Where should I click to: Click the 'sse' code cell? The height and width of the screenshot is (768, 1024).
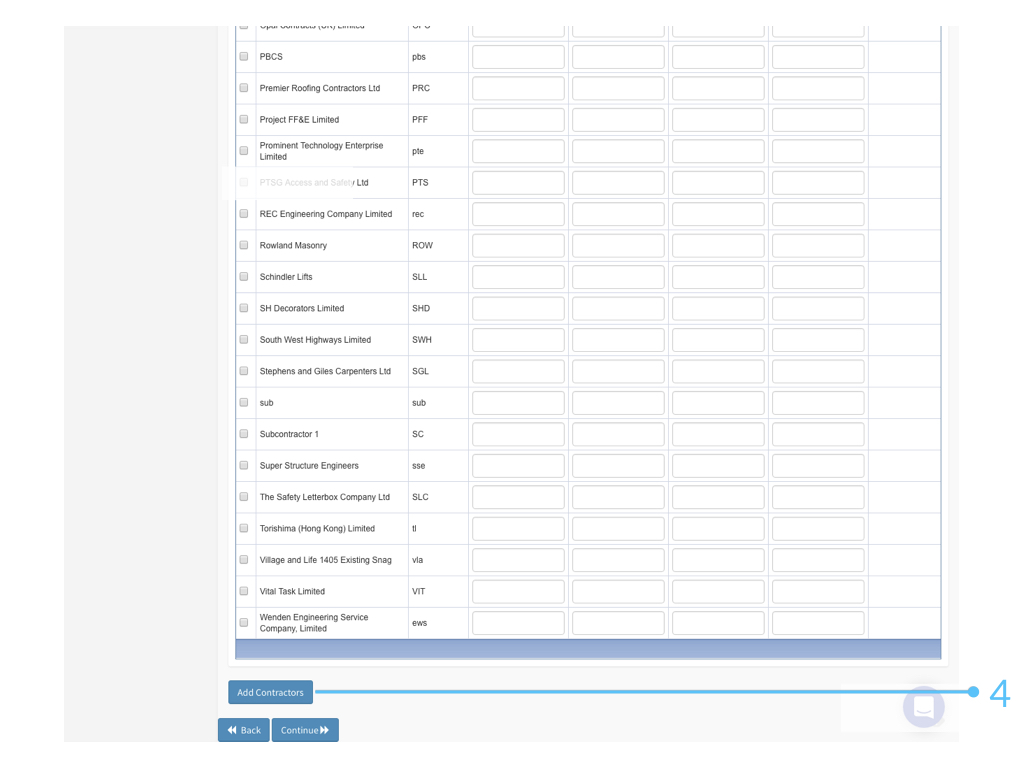pos(419,466)
